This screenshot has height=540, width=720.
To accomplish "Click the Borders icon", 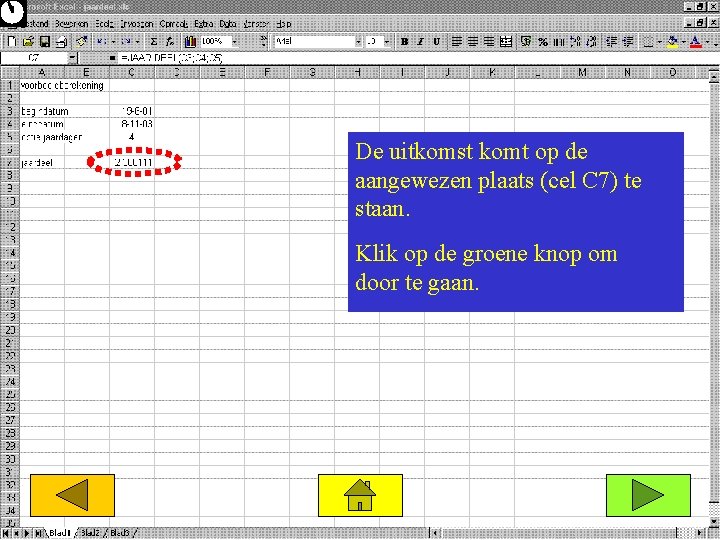I will coord(648,42).
